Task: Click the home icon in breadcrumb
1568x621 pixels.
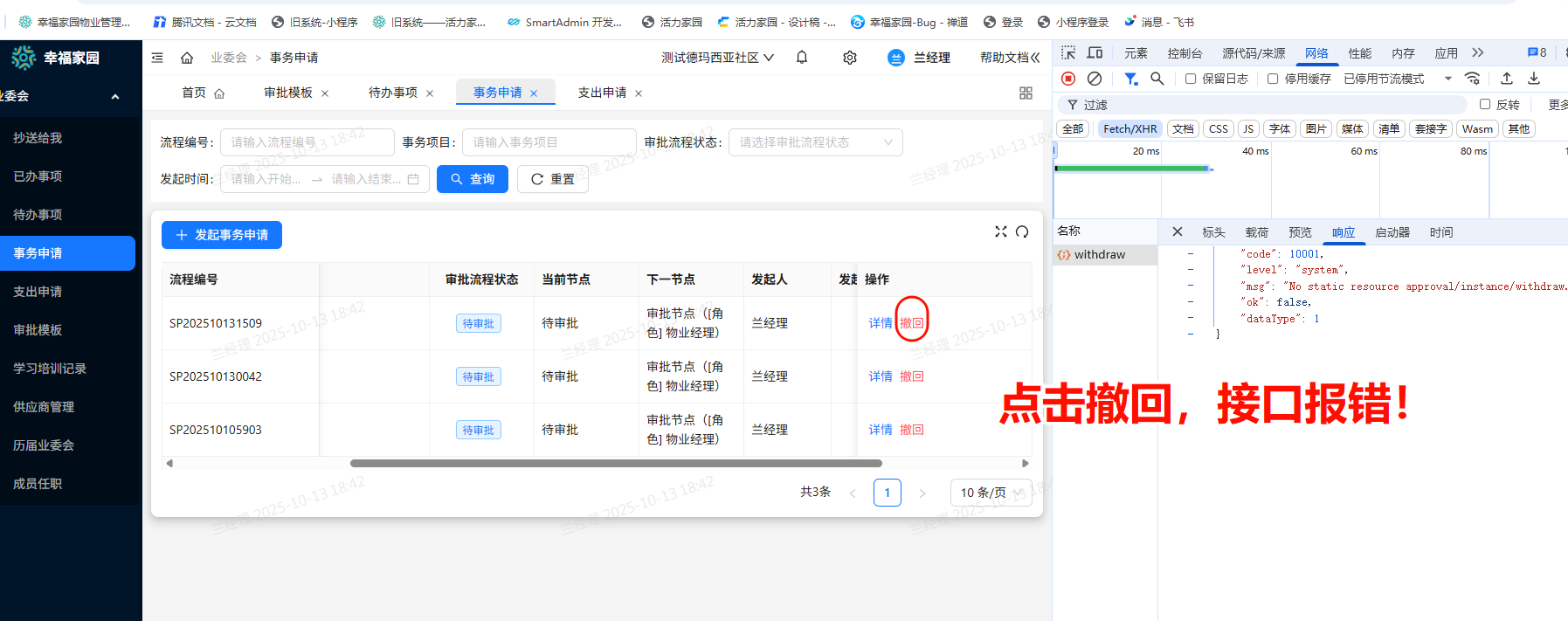Action: (x=187, y=58)
